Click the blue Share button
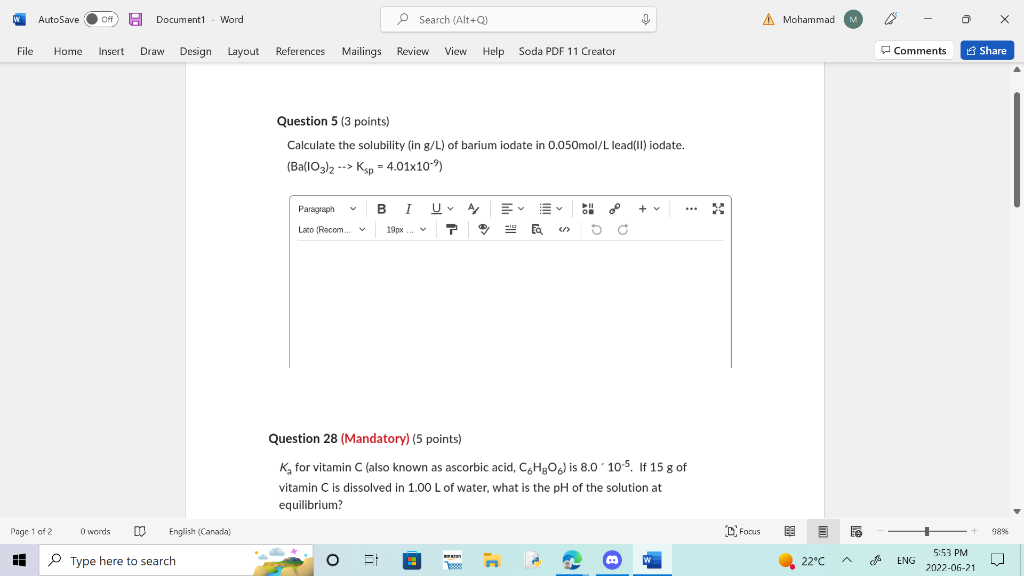Image resolution: width=1024 pixels, height=576 pixels. pyautogui.click(x=987, y=50)
